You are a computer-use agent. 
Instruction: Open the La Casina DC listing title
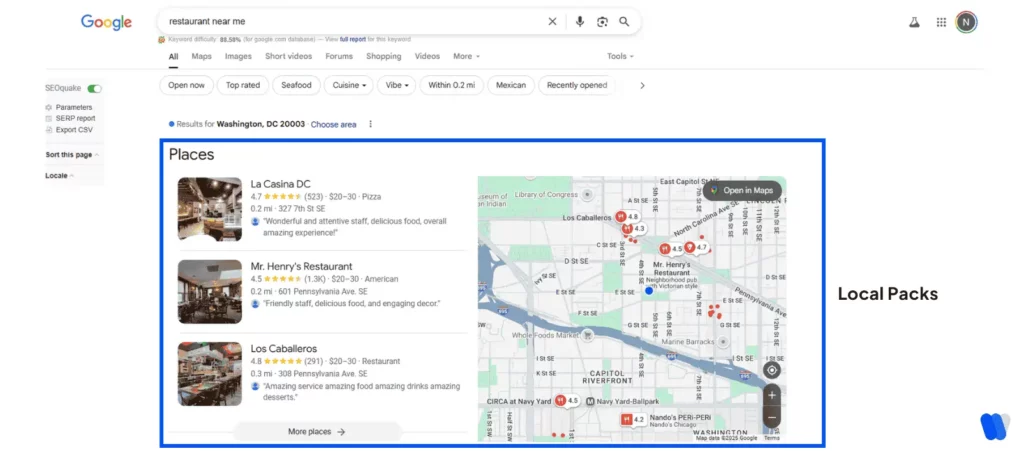(x=281, y=184)
